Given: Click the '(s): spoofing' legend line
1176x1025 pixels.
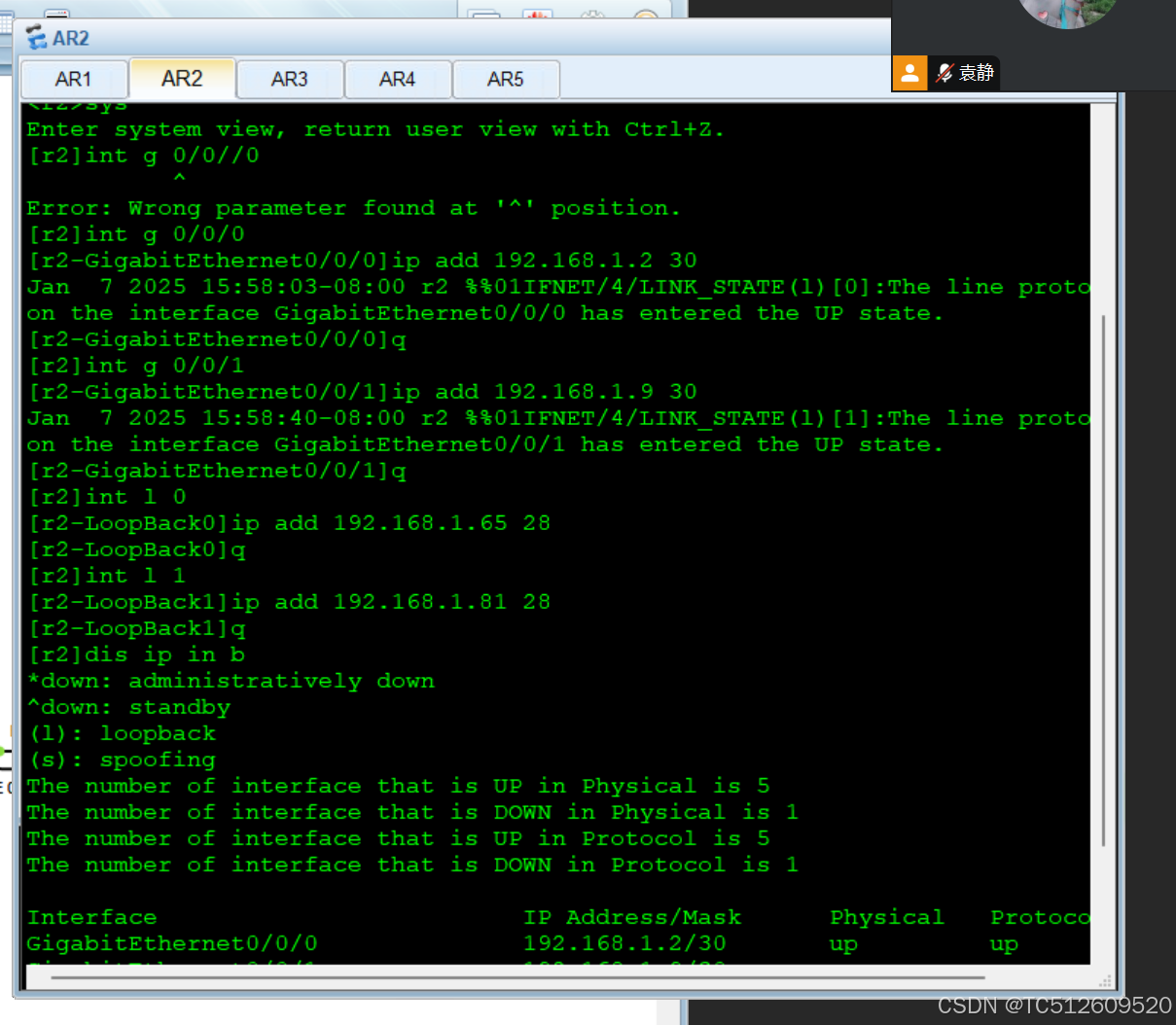Looking at the screenshot, I should [x=122, y=760].
